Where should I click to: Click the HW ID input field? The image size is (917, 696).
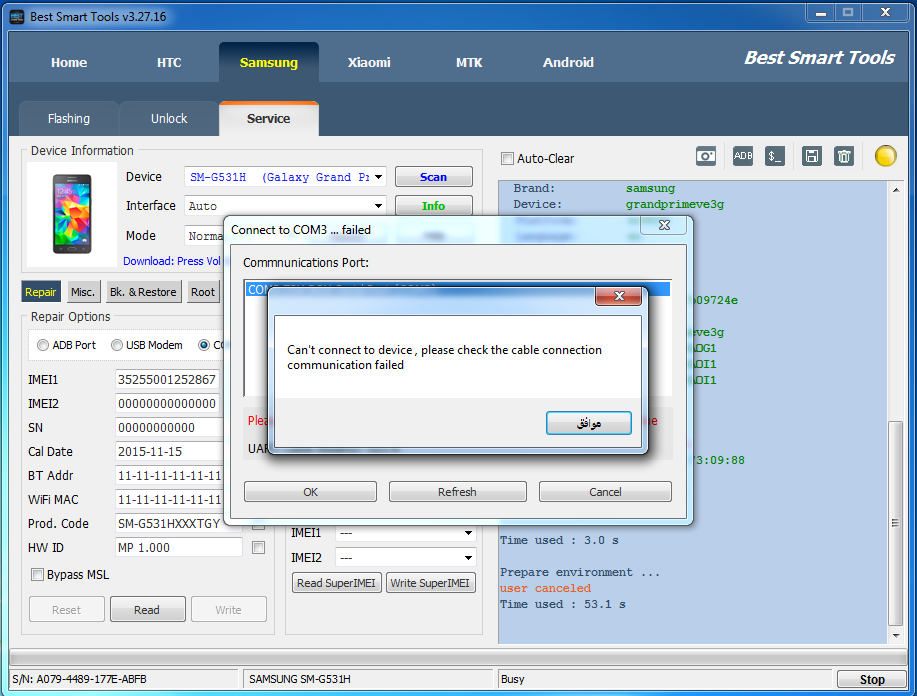pyautogui.click(x=178, y=547)
